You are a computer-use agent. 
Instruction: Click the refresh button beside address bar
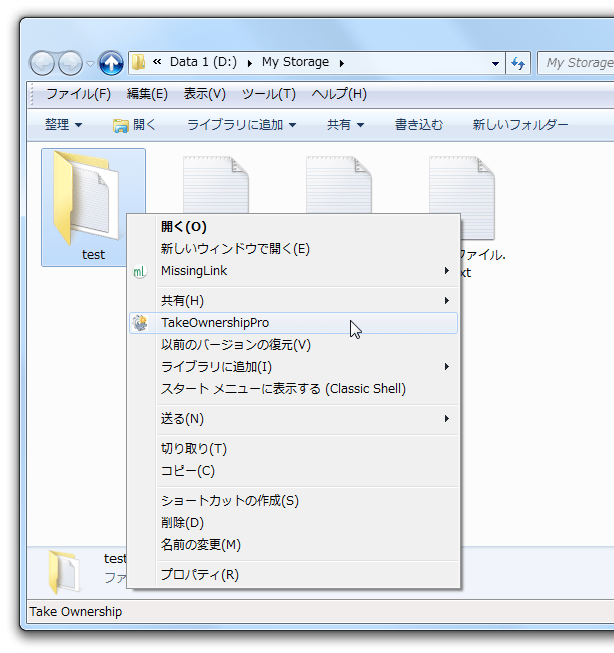pos(518,63)
